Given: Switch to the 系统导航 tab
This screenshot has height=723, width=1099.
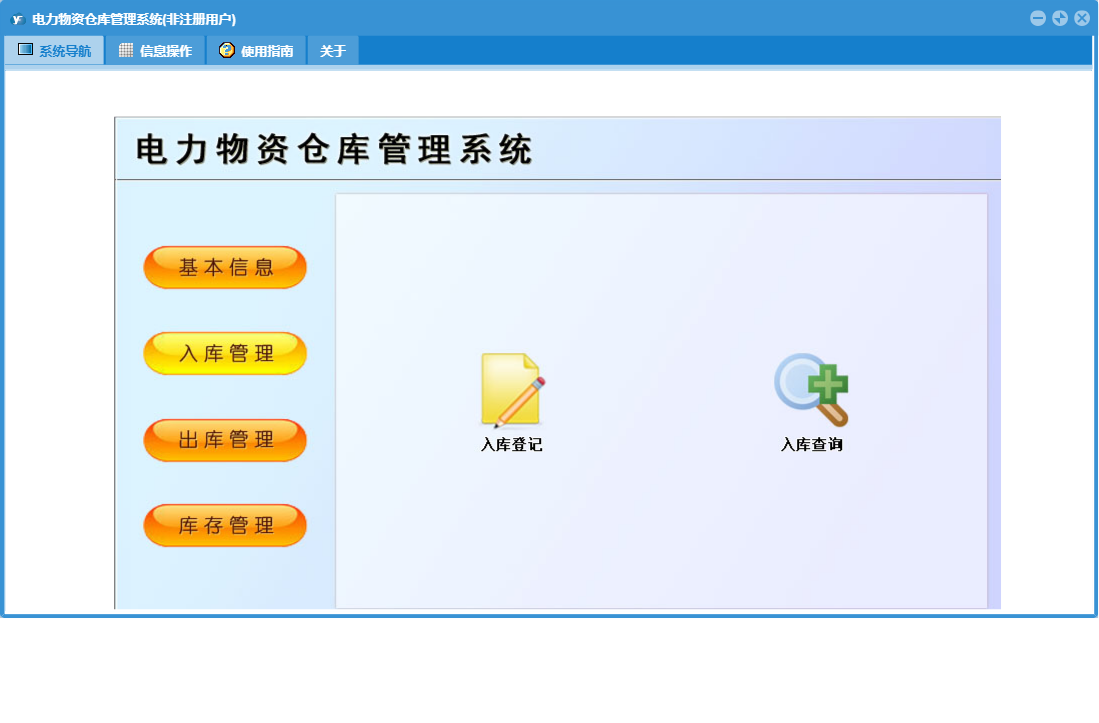Looking at the screenshot, I should [x=55, y=50].
